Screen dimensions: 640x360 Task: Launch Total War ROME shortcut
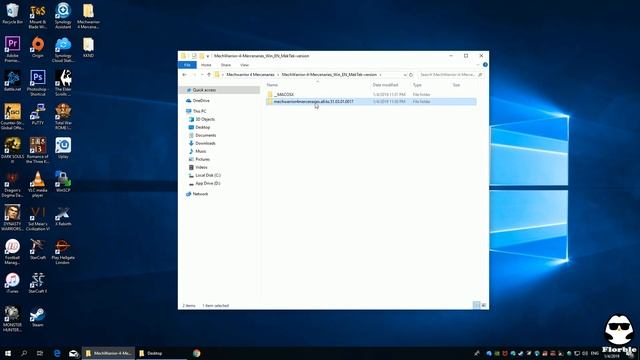[63, 117]
